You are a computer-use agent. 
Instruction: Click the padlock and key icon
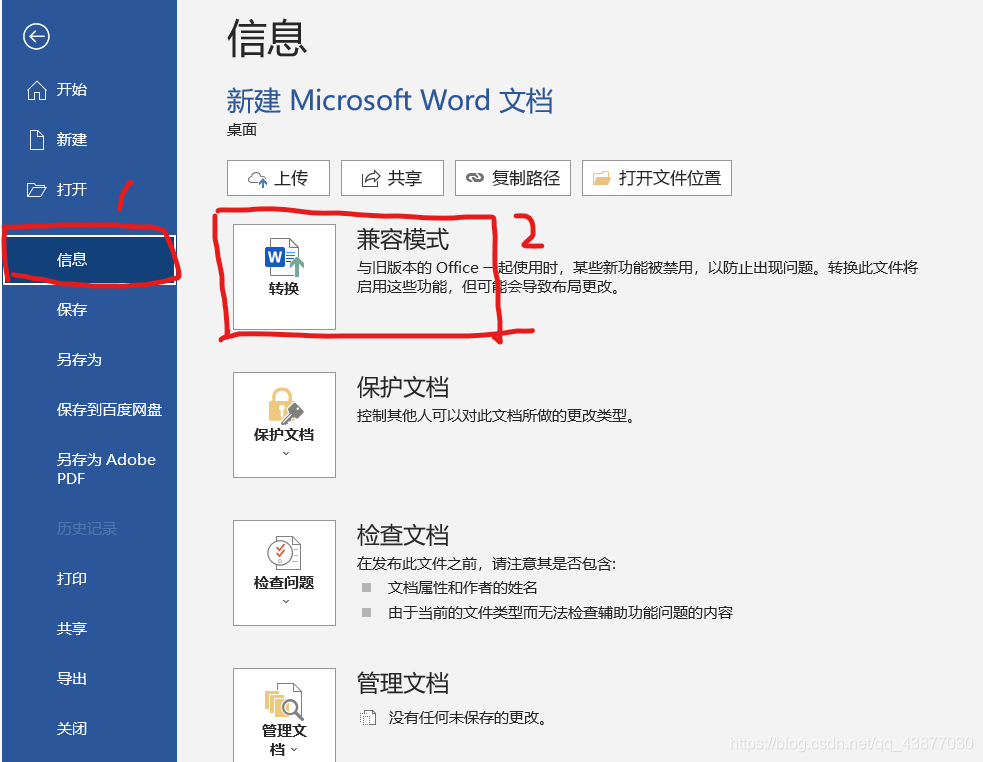285,405
